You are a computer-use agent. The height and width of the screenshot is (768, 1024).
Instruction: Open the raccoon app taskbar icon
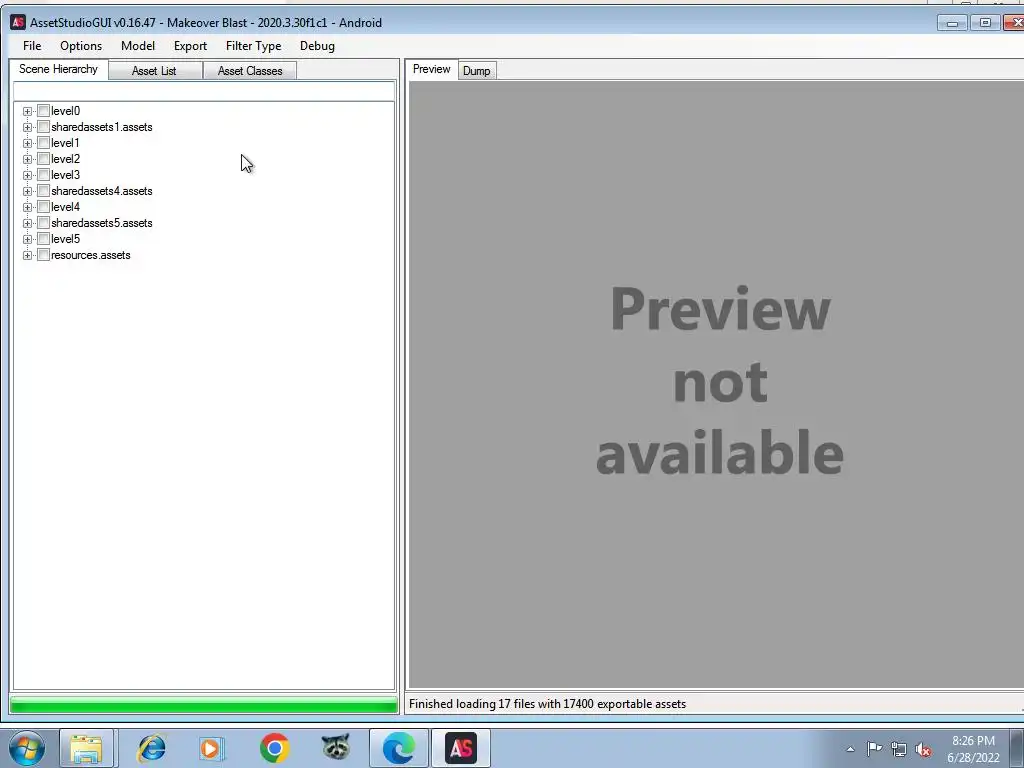click(336, 747)
